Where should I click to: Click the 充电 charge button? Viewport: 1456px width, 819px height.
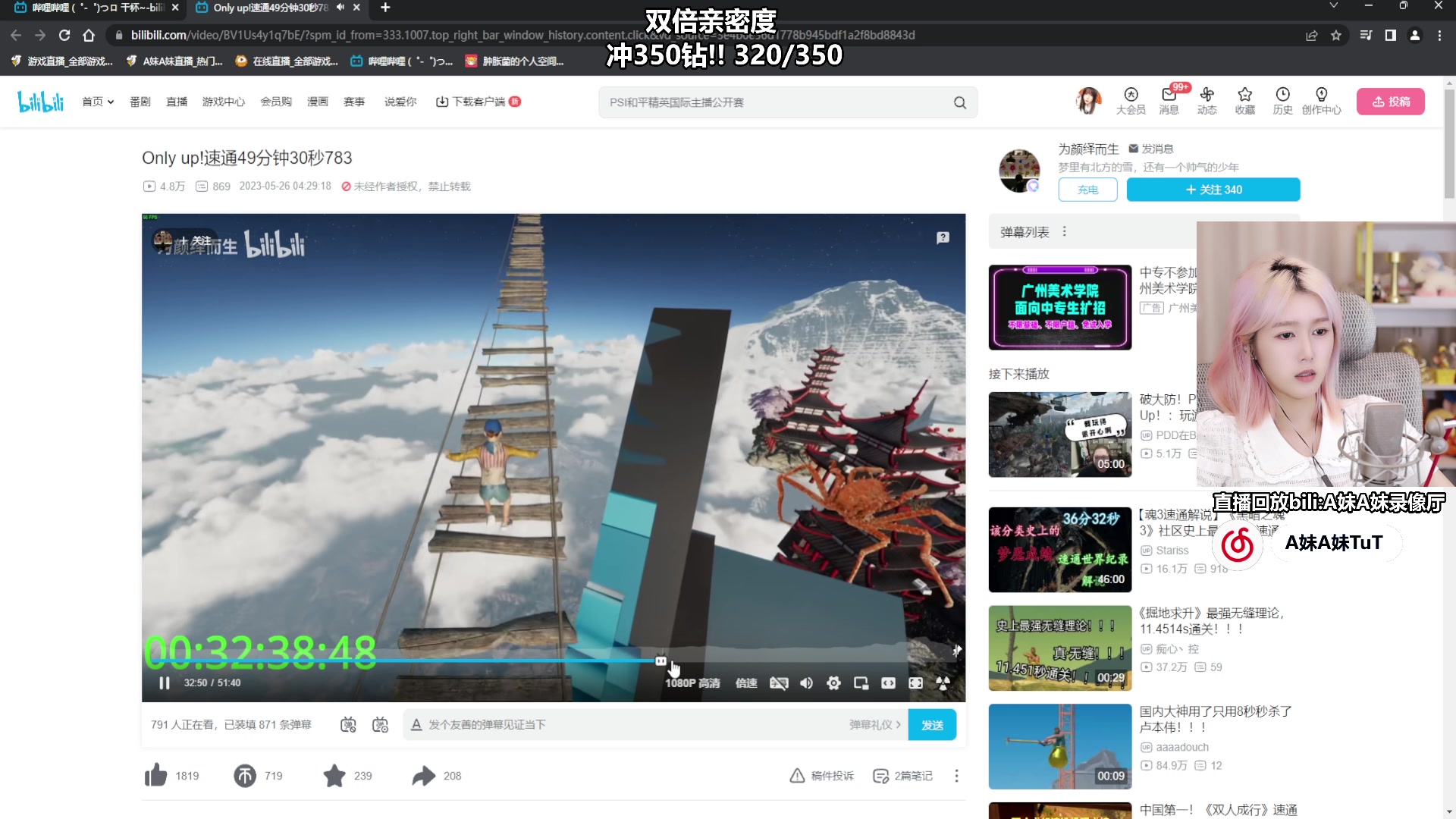click(x=1087, y=190)
